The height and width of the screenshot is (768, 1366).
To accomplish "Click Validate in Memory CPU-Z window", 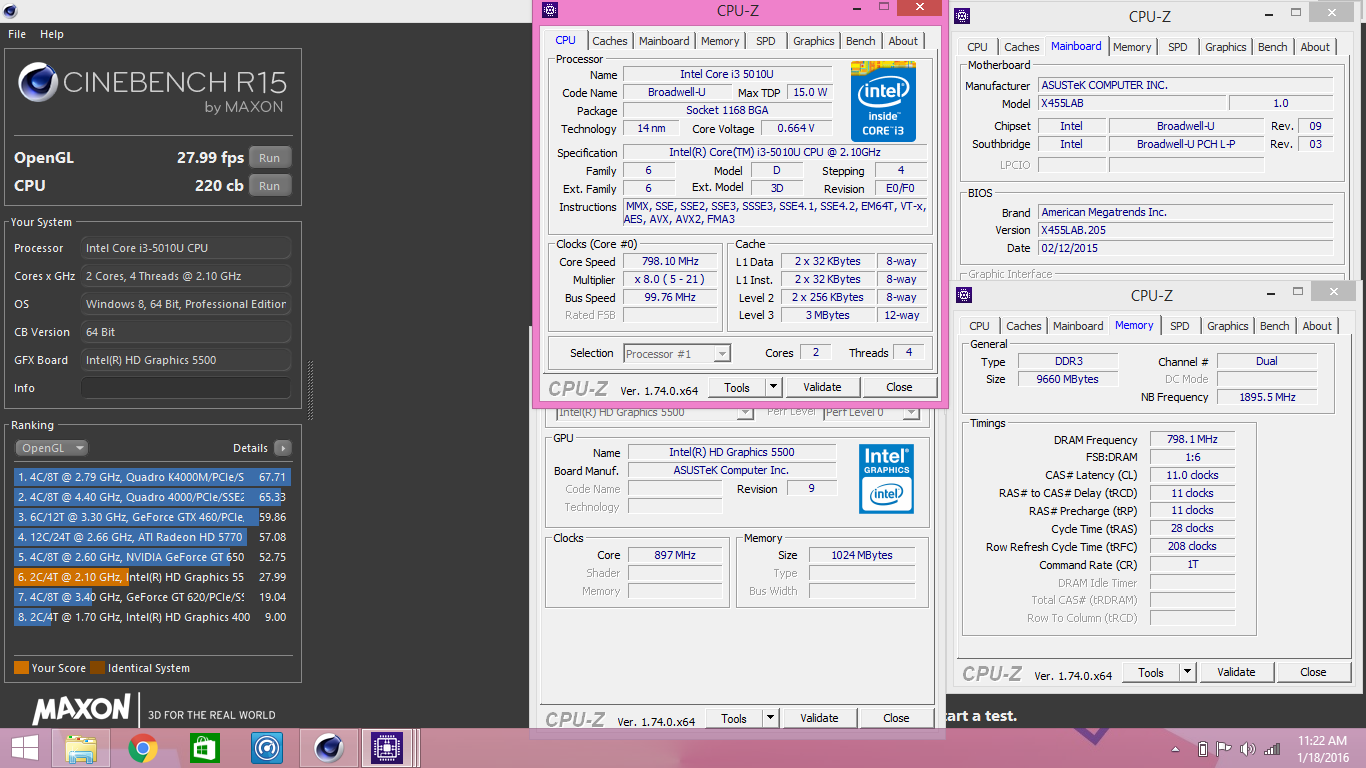I will click(1236, 672).
